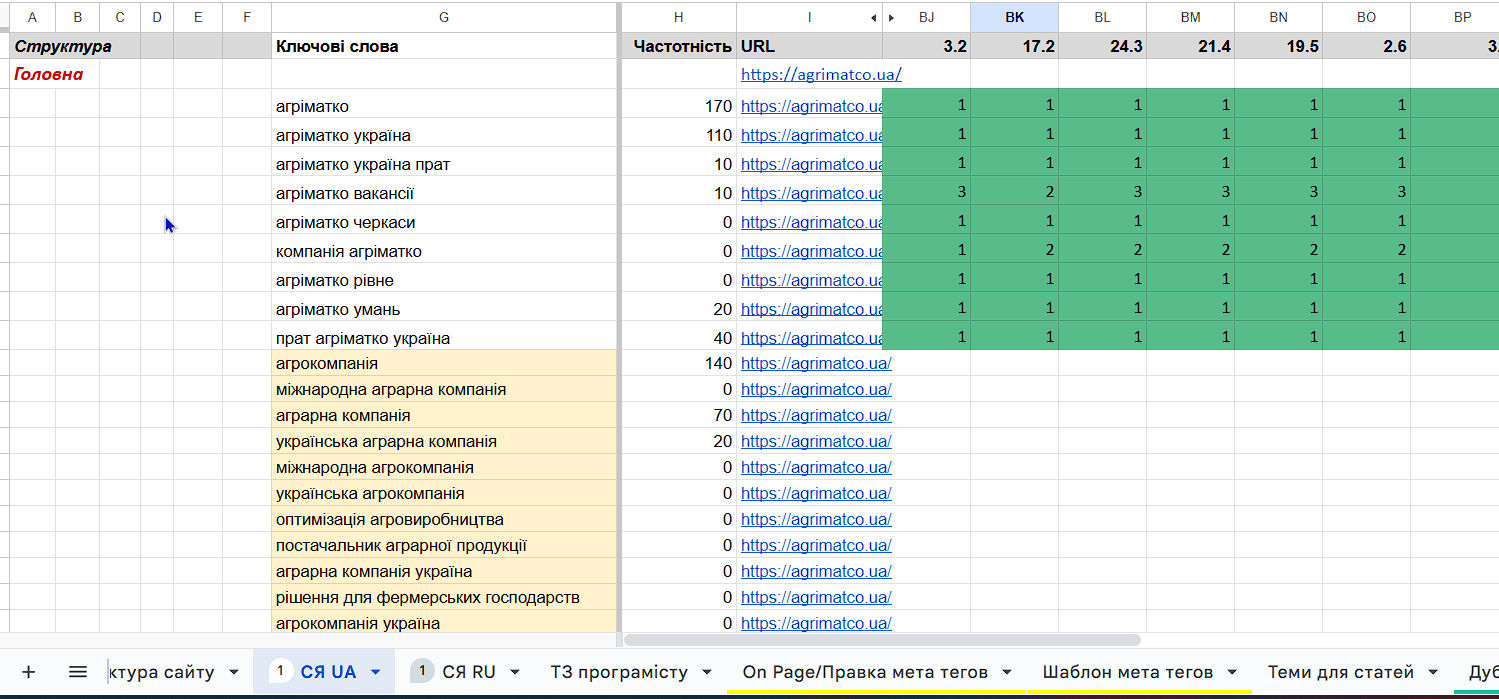Open dropdown of Шаблон мета тегов tab

1232,672
